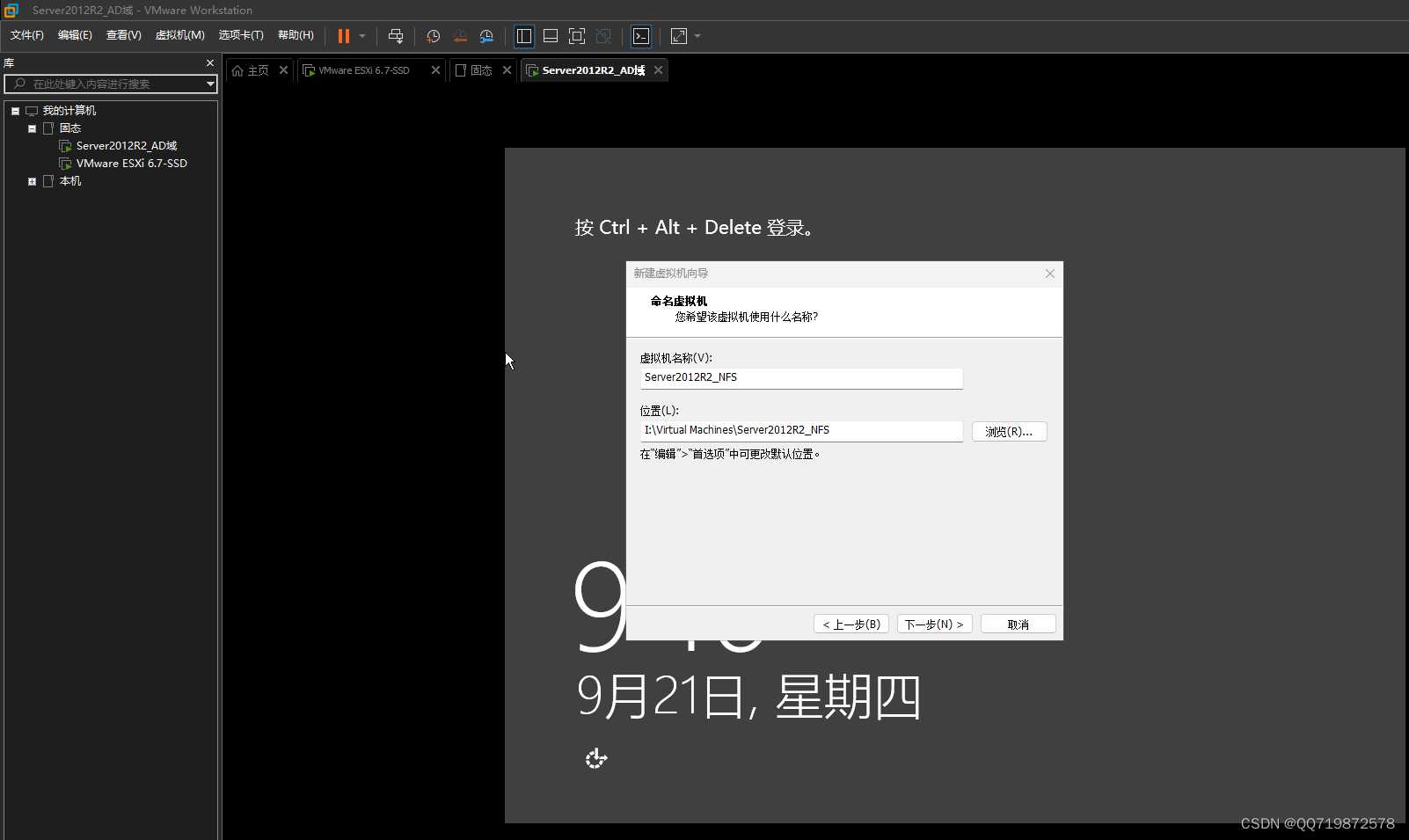Open the console view icon
This screenshot has width=1409, height=840.
tap(641, 36)
